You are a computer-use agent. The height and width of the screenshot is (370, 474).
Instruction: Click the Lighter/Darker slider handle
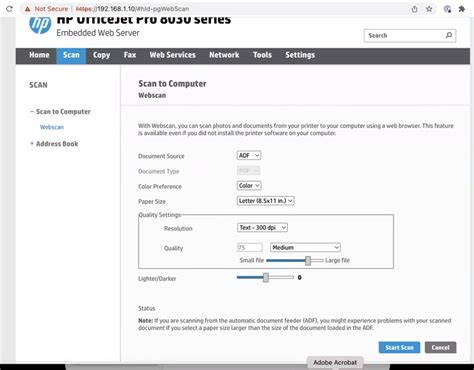266,277
